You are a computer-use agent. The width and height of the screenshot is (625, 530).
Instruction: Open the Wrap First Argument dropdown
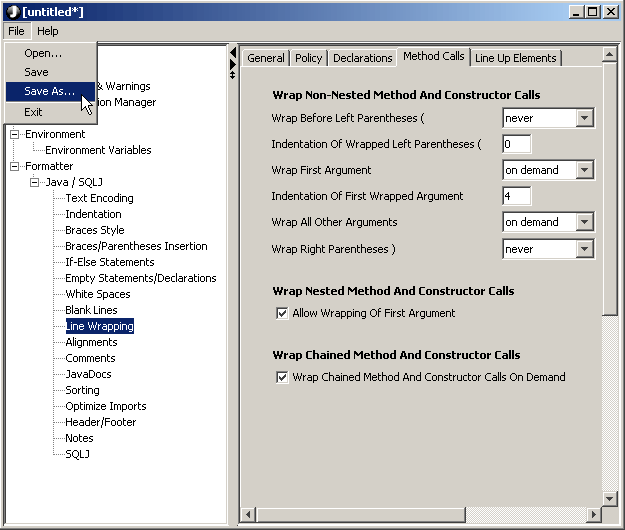click(x=585, y=170)
